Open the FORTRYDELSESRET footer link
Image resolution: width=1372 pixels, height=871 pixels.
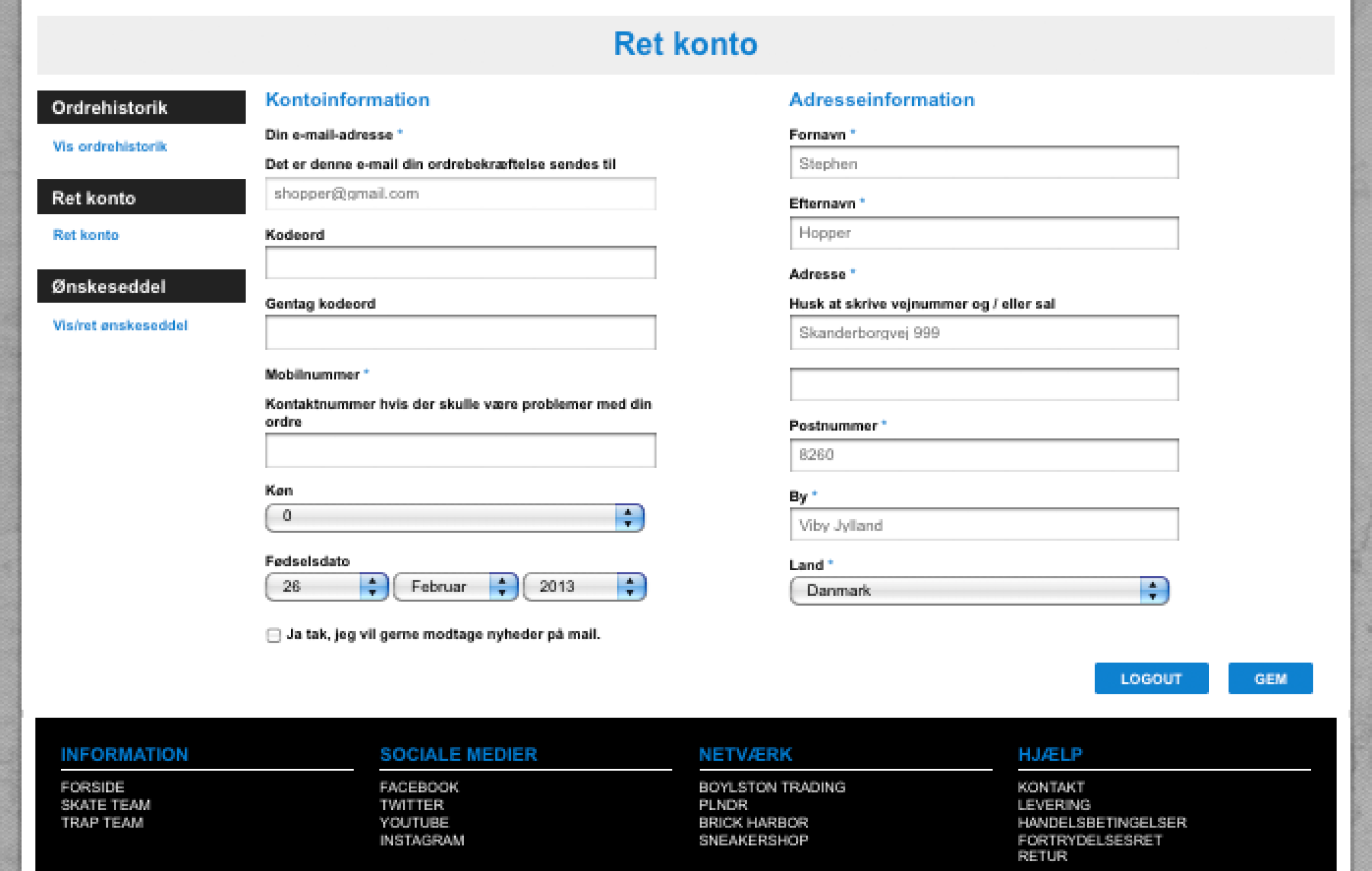coord(1090,840)
